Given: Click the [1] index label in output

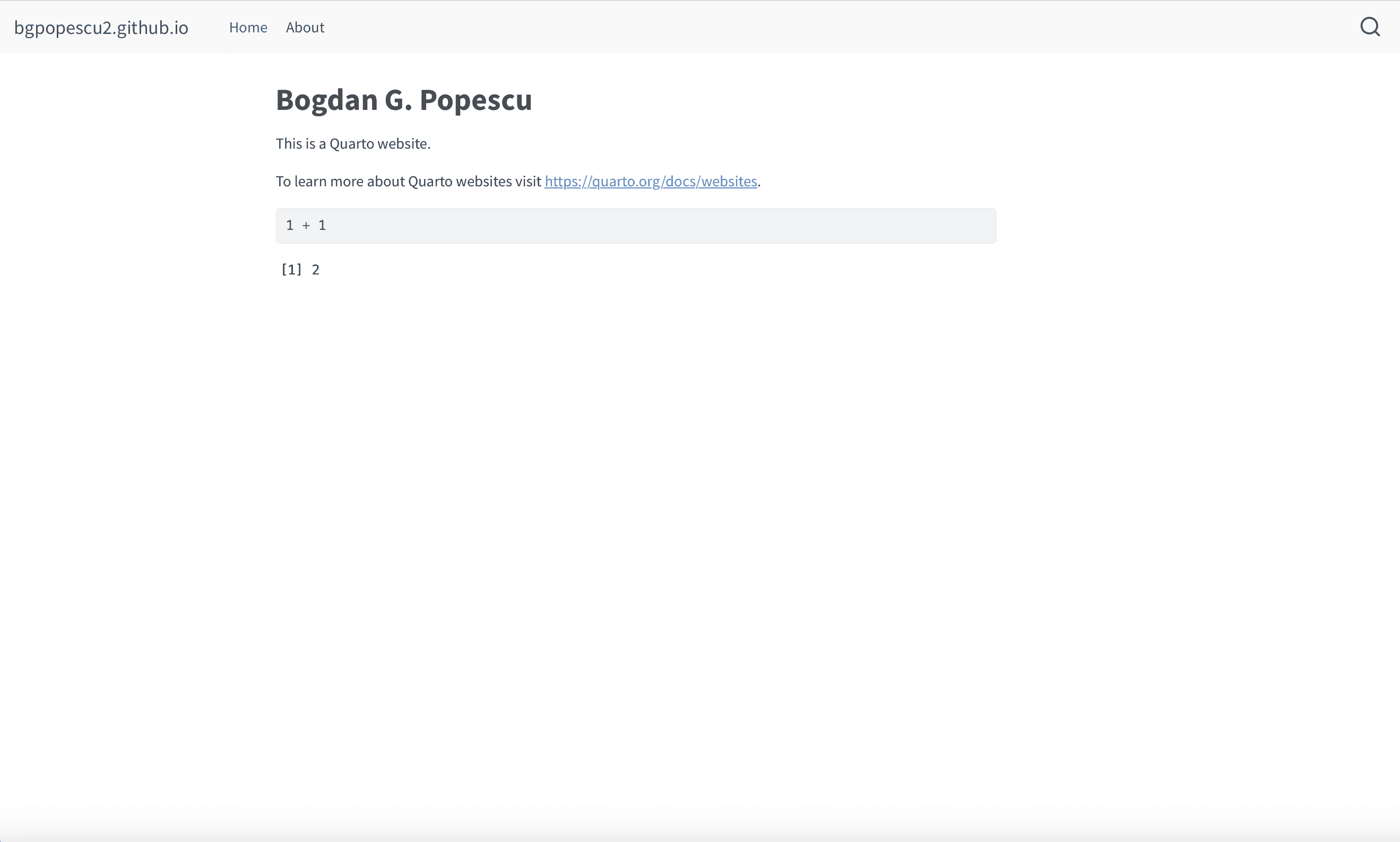Looking at the screenshot, I should (x=291, y=269).
